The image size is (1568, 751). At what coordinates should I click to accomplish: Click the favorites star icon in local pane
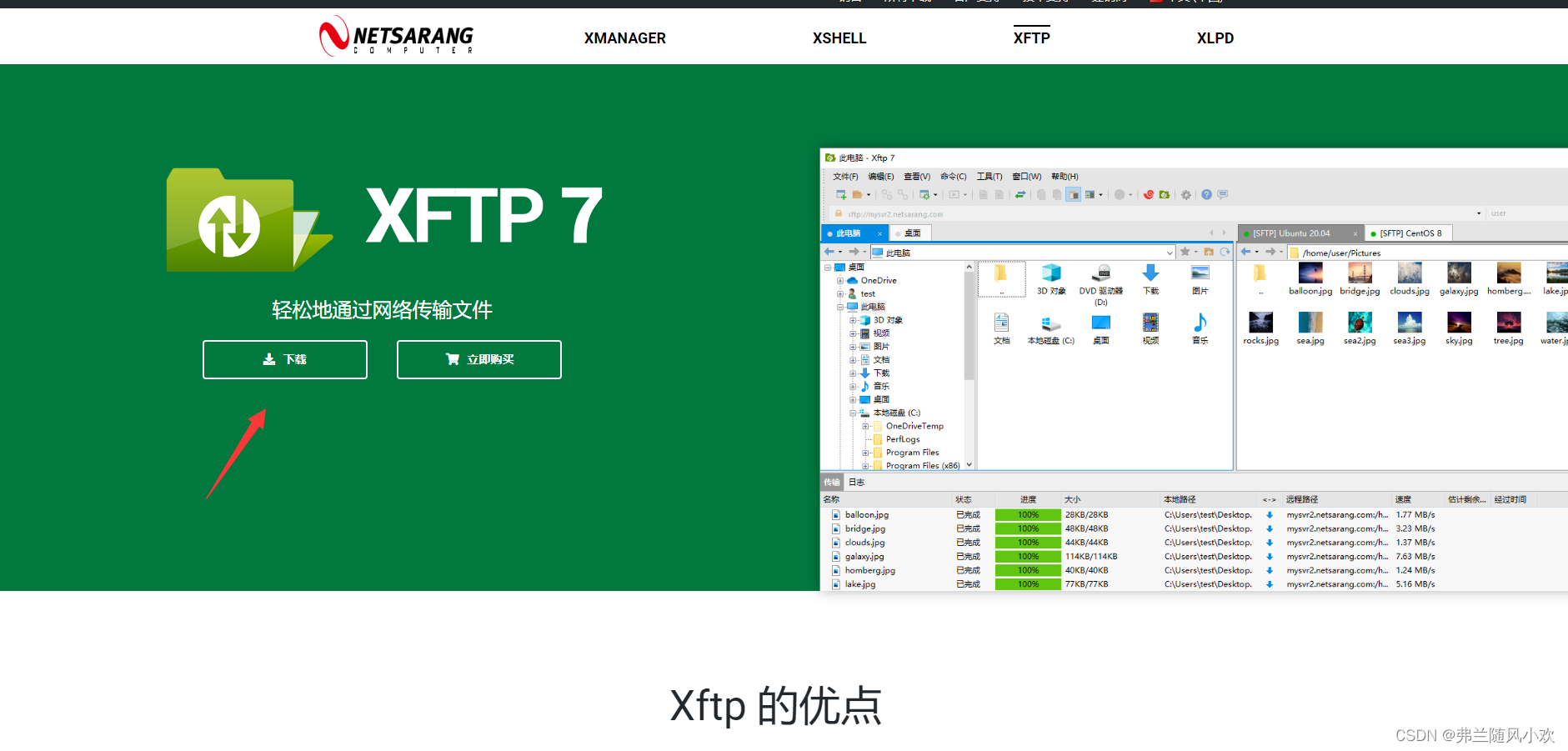tap(1185, 252)
